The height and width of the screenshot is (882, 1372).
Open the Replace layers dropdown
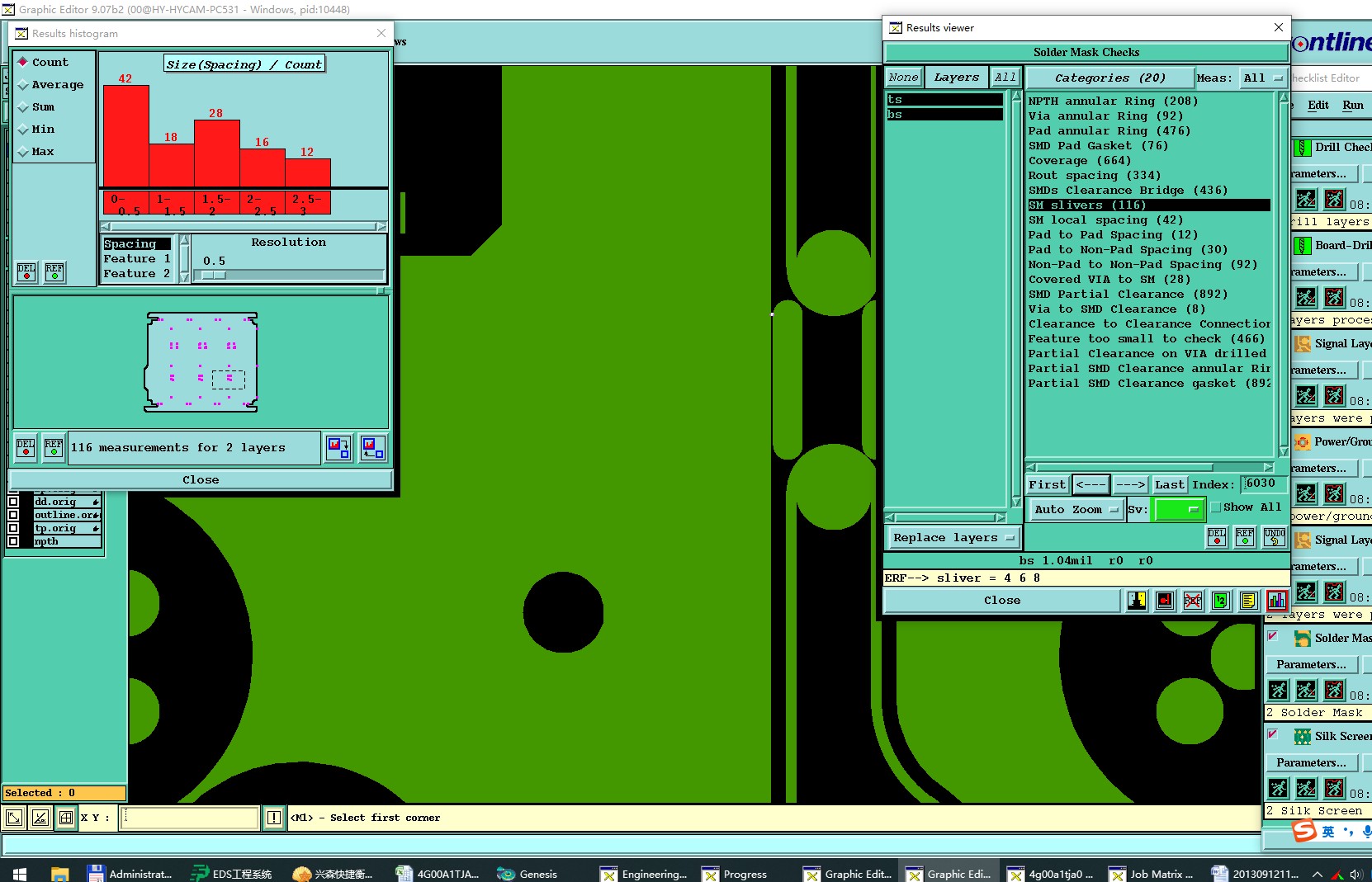click(x=953, y=538)
